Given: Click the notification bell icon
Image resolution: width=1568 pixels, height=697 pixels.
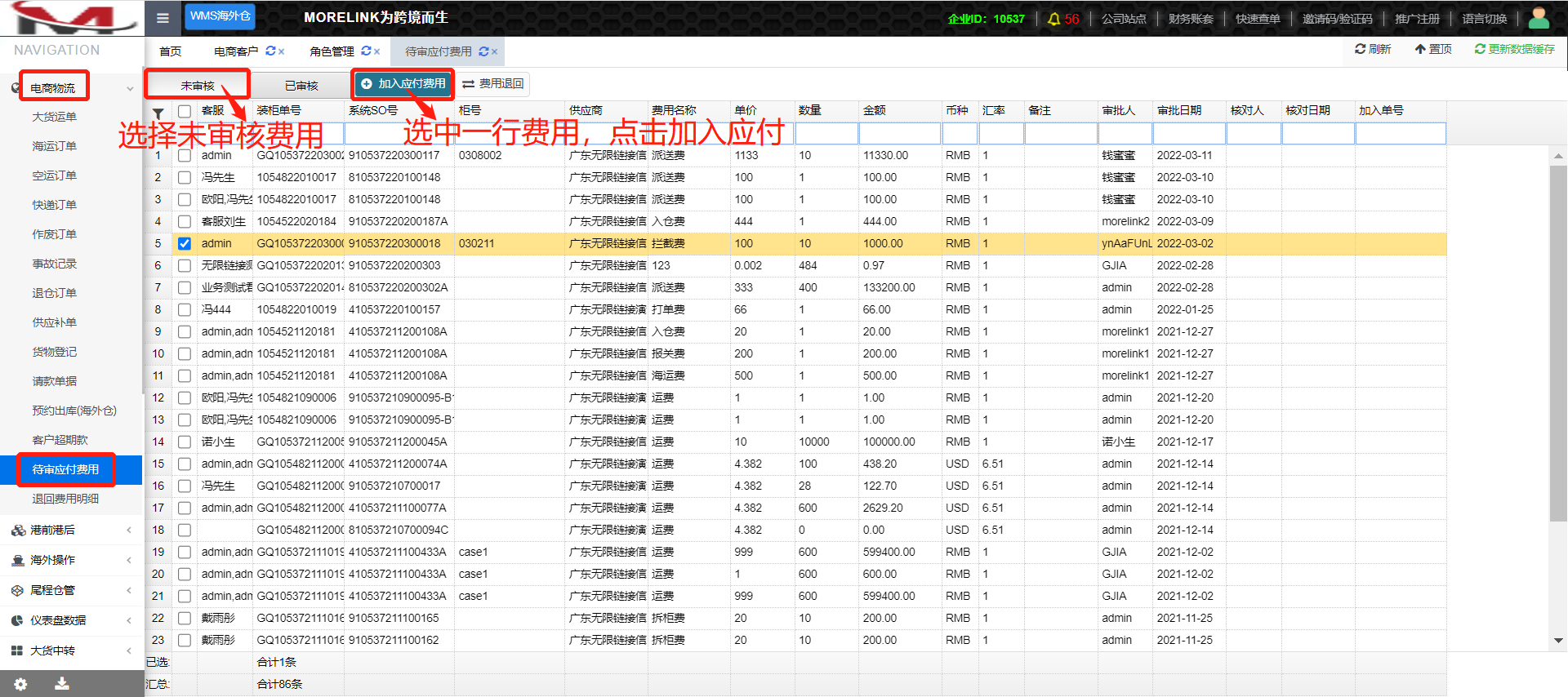Looking at the screenshot, I should click(1053, 19).
